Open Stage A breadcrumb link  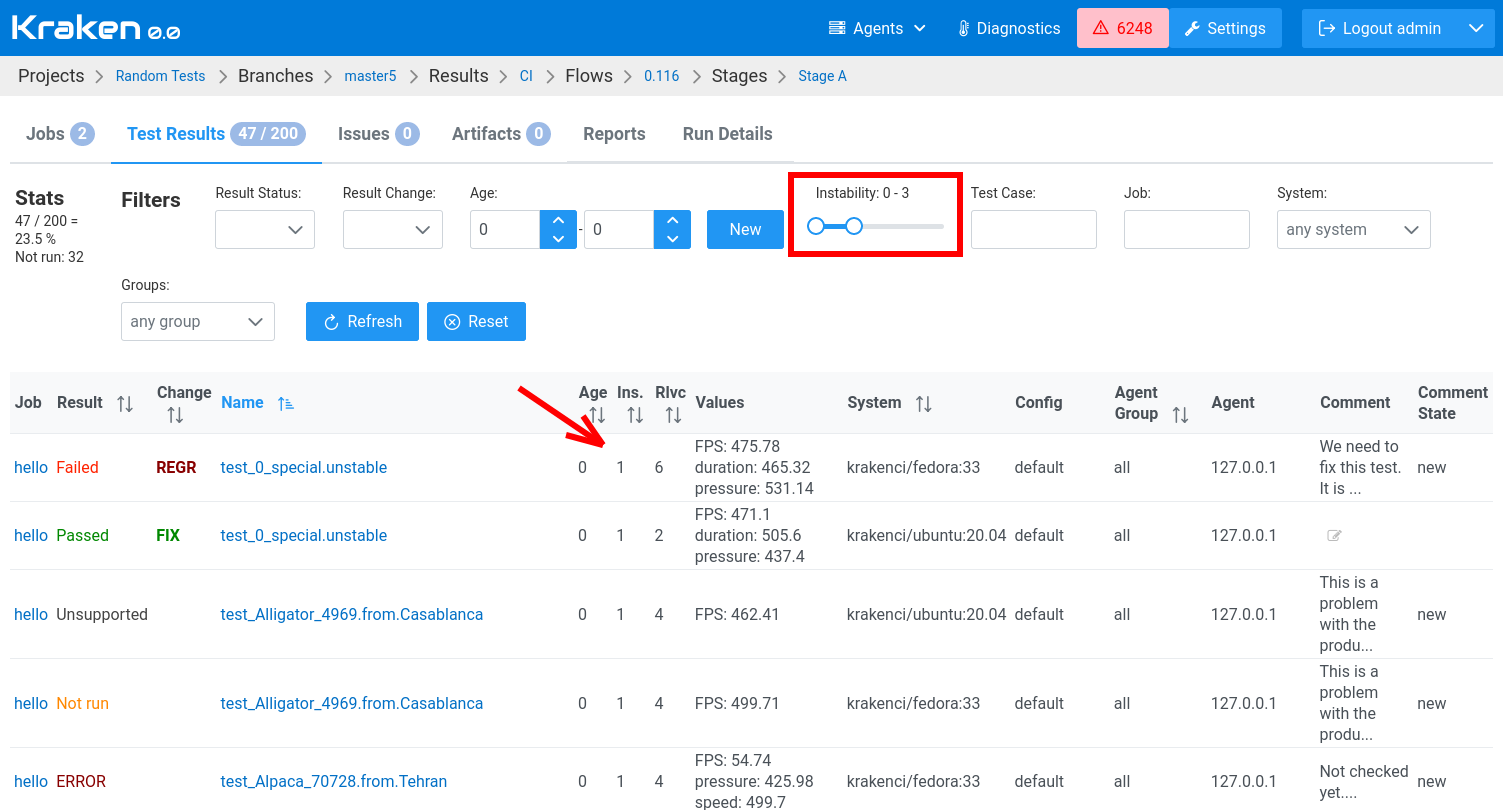pos(822,76)
